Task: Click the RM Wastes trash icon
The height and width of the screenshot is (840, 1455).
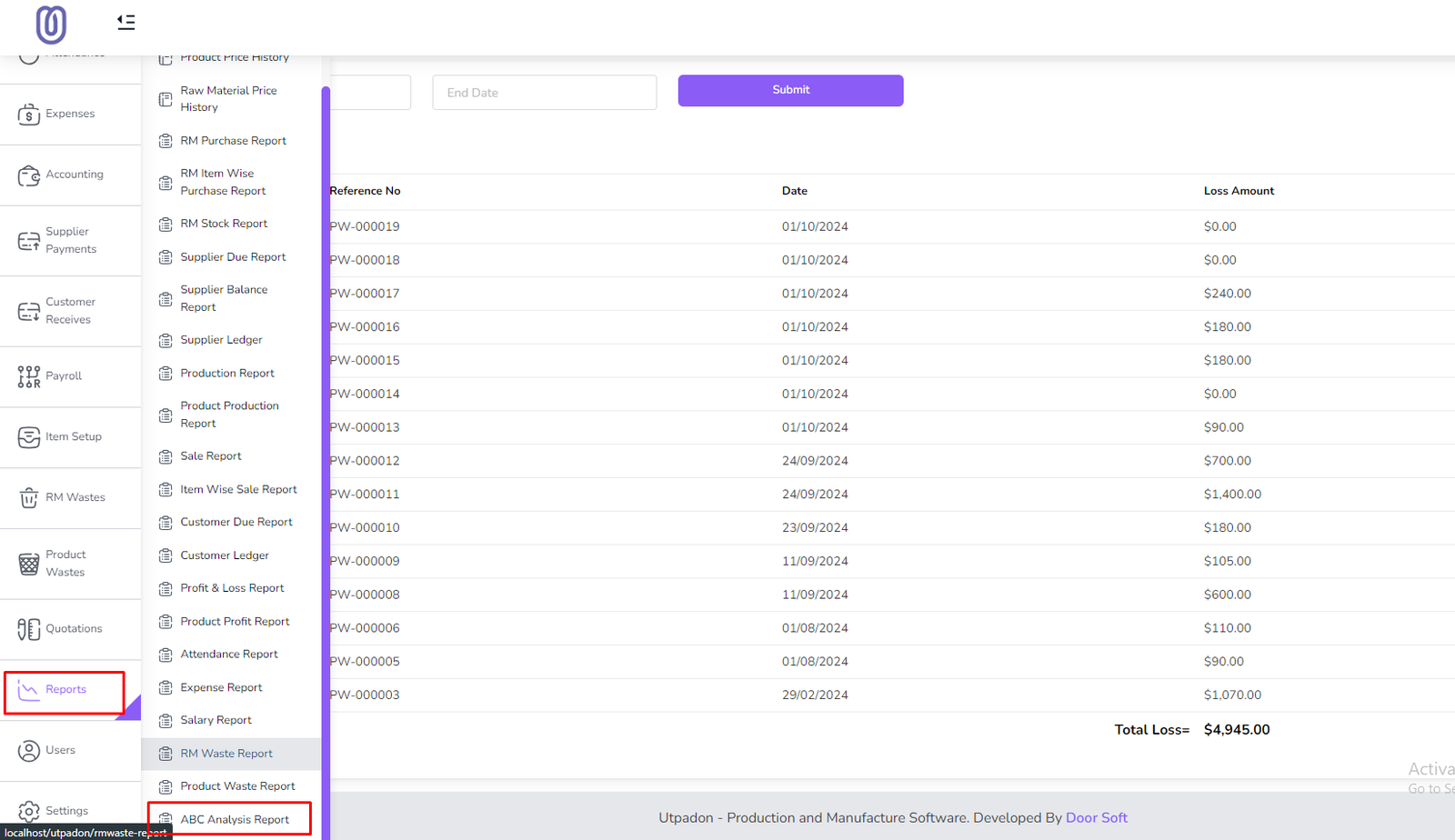Action: tap(29, 498)
